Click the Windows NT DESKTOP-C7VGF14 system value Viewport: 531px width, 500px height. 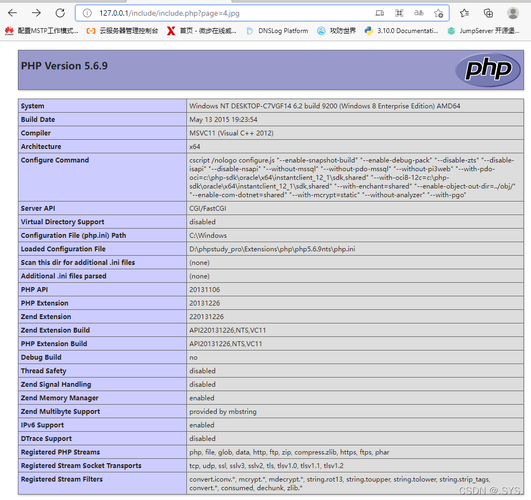pyautogui.click(x=325, y=106)
